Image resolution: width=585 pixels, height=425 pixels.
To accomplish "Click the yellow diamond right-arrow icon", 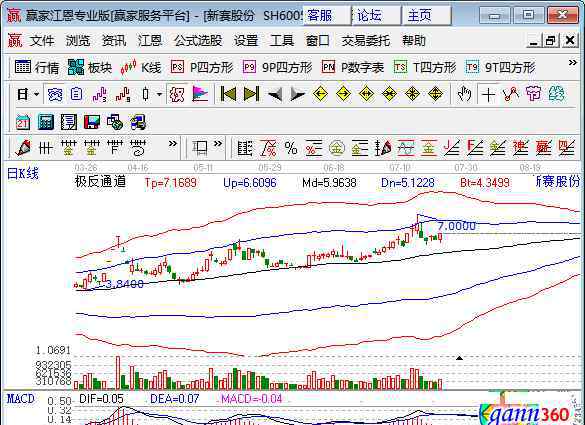I will [343, 94].
